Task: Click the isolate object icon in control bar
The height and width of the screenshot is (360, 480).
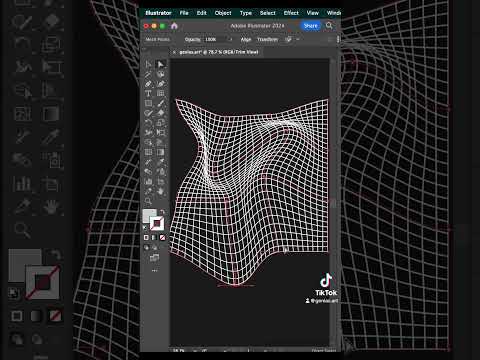Action: 288,39
